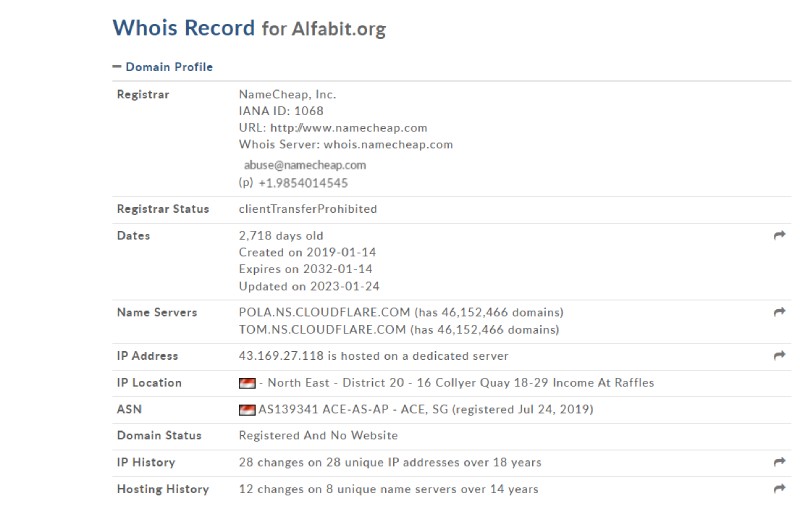Click the TOM.NS.CLOUDFLARE.COM name server
Screen dimensions: 800x509
pyautogui.click(x=322, y=329)
